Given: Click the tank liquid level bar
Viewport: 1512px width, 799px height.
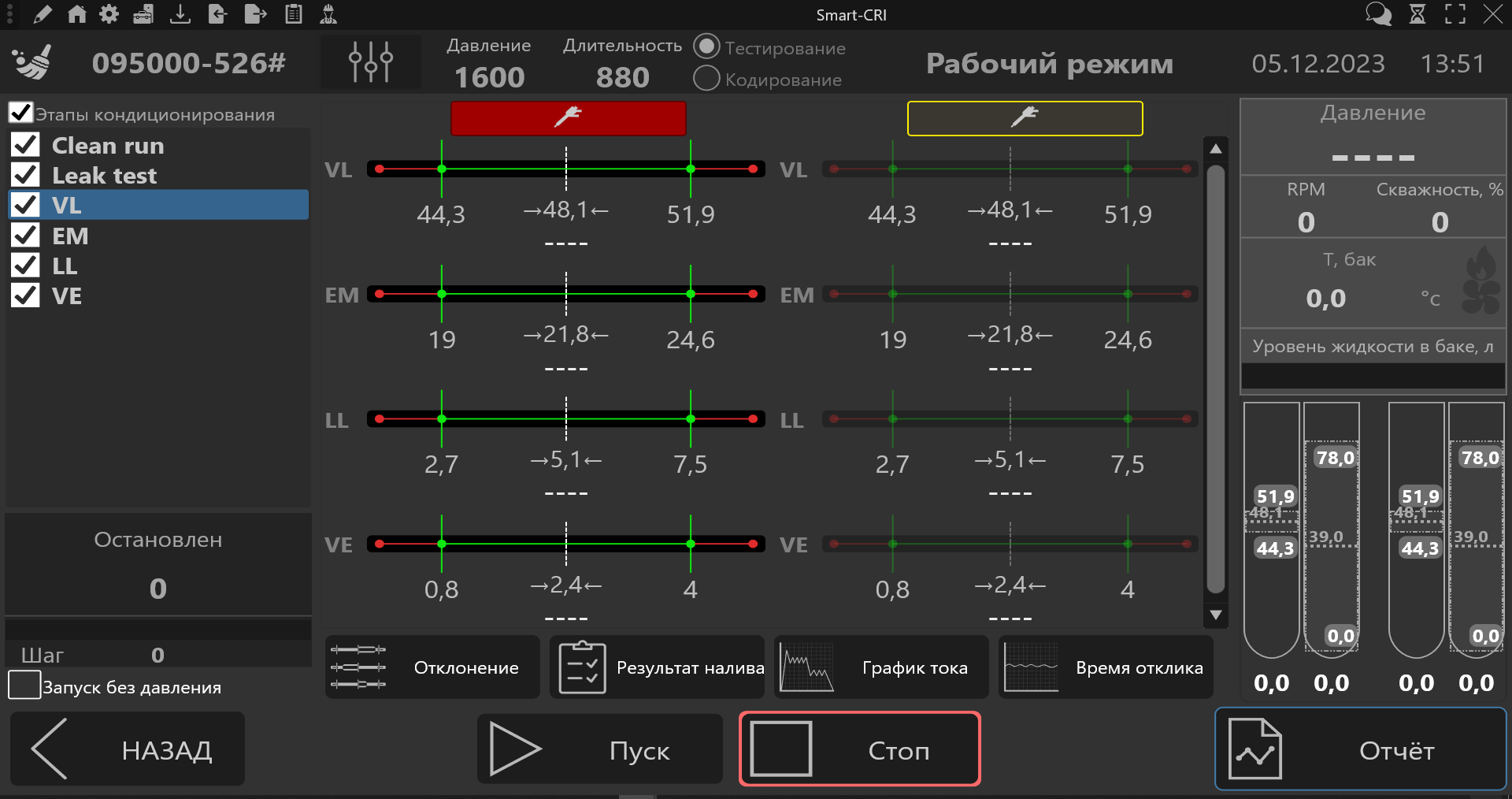Looking at the screenshot, I should click(1373, 375).
